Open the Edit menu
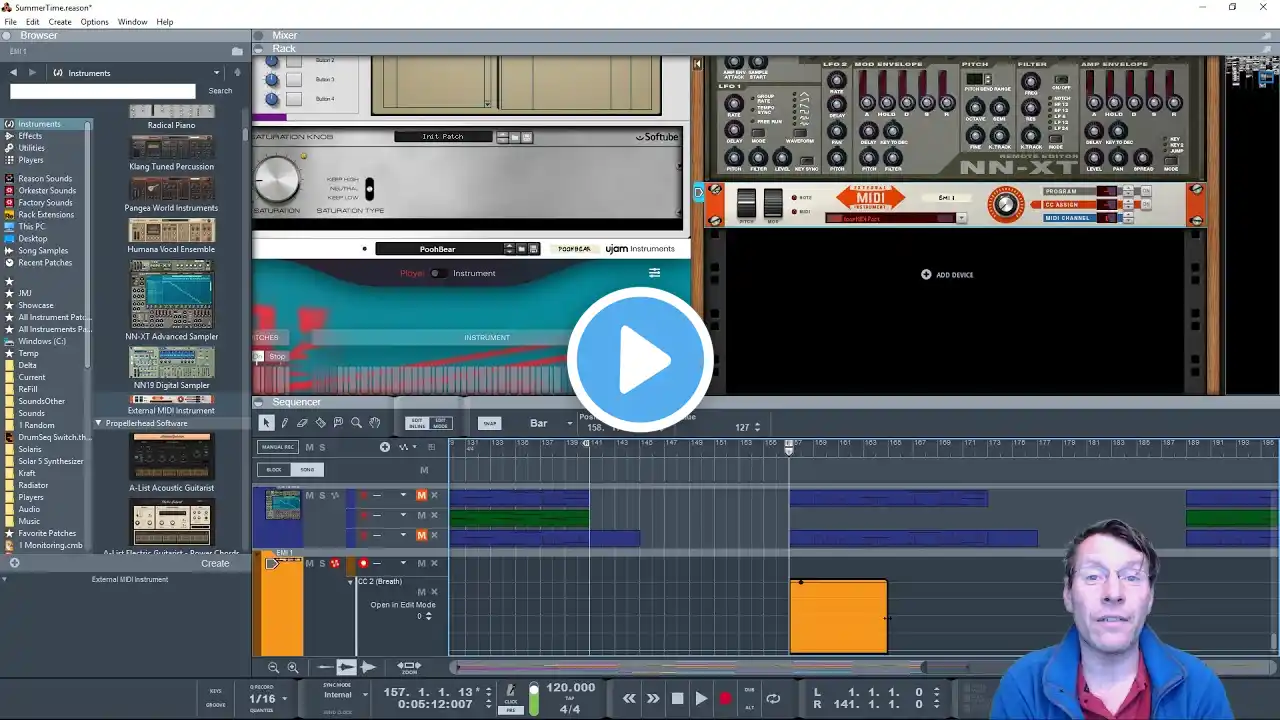The image size is (1280, 720). click(x=33, y=22)
